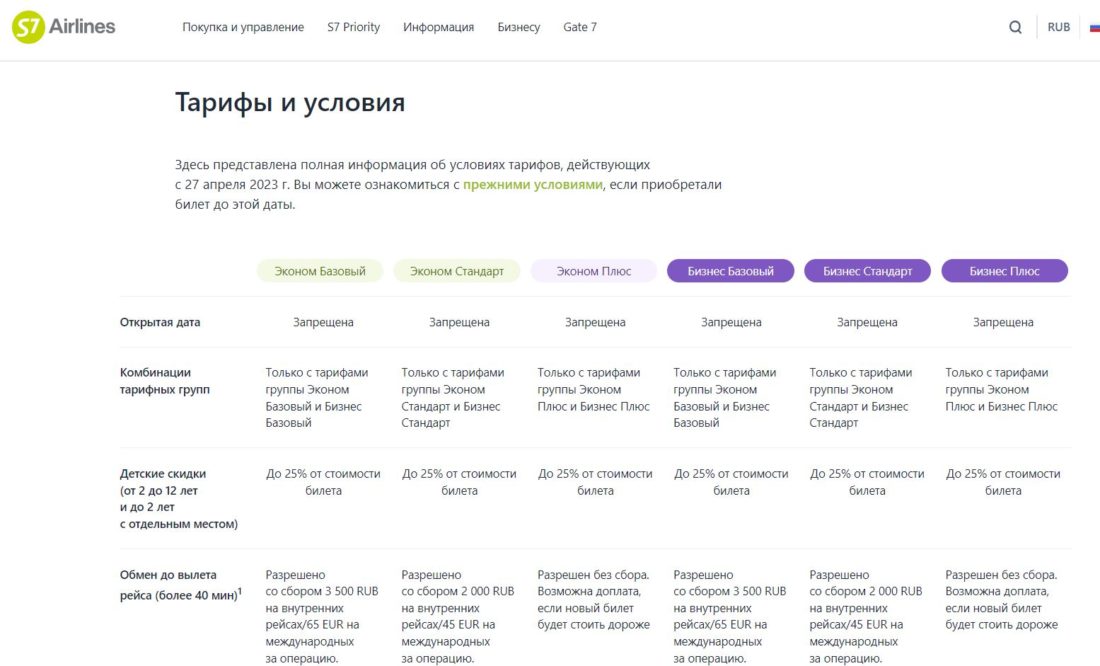Viewport: 1100px width, 666px height.
Task: Open the Информация menu
Action: 438,27
